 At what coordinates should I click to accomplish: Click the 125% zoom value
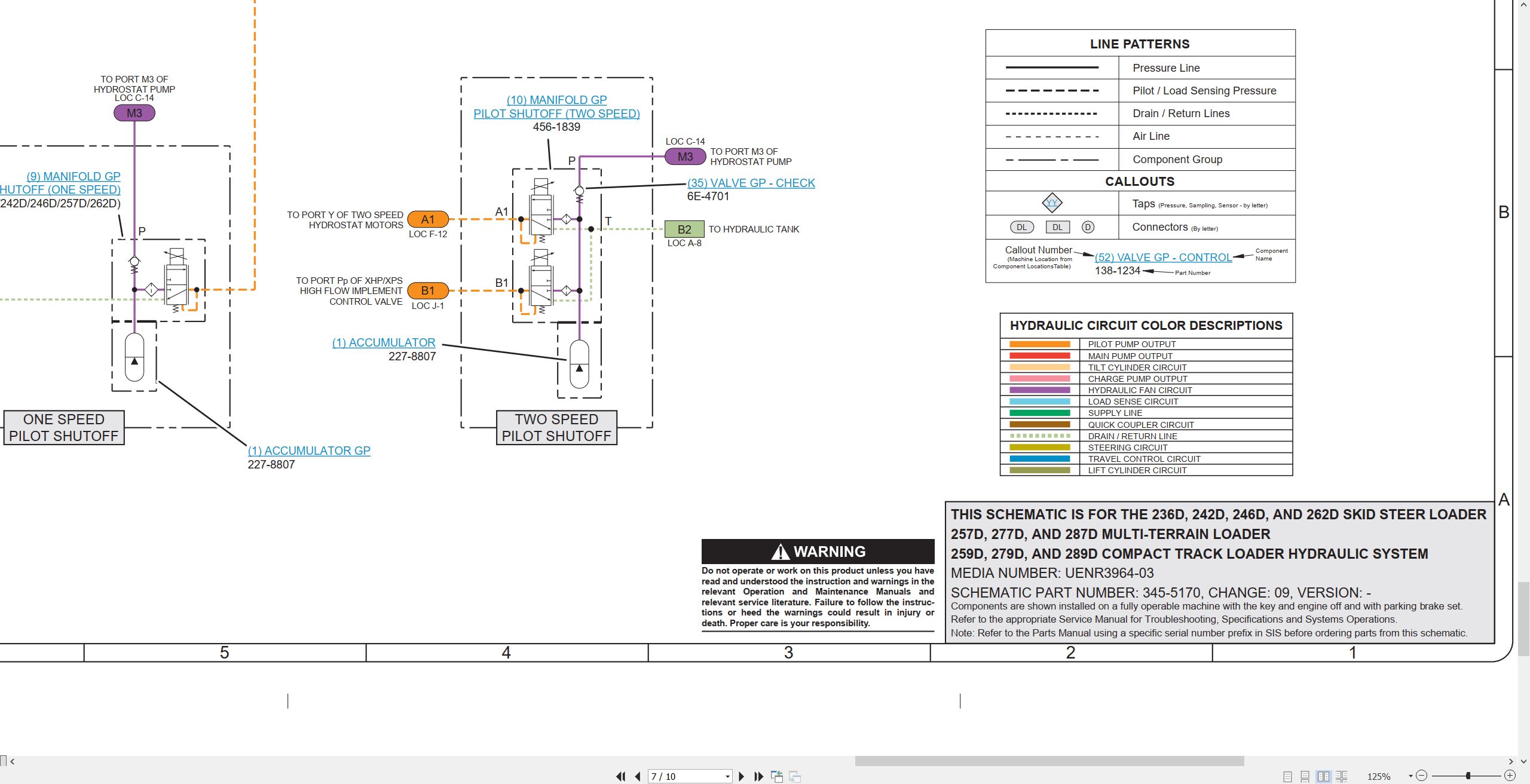(x=1379, y=777)
